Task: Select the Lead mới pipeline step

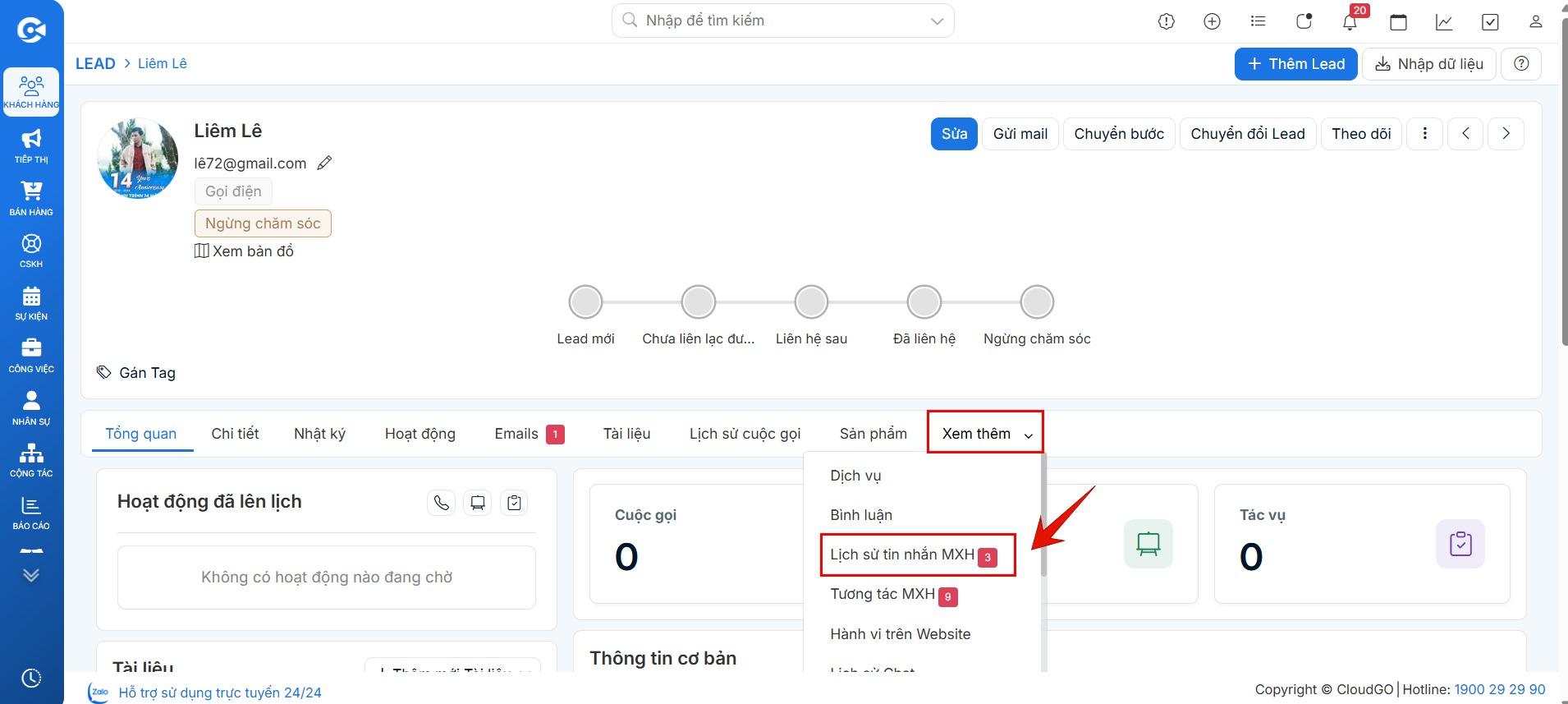Action: click(x=585, y=302)
